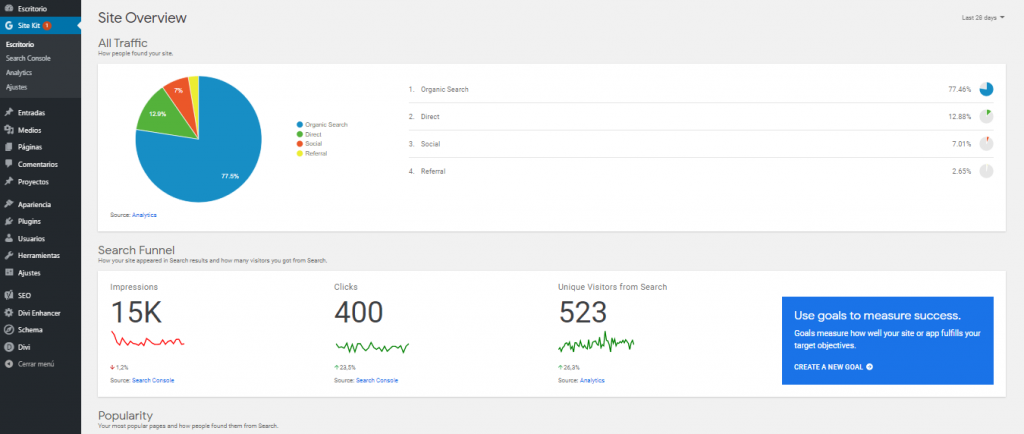This screenshot has width=1024, height=434.
Task: Click Search Console source link under Impressions
Action: pyautogui.click(x=153, y=380)
